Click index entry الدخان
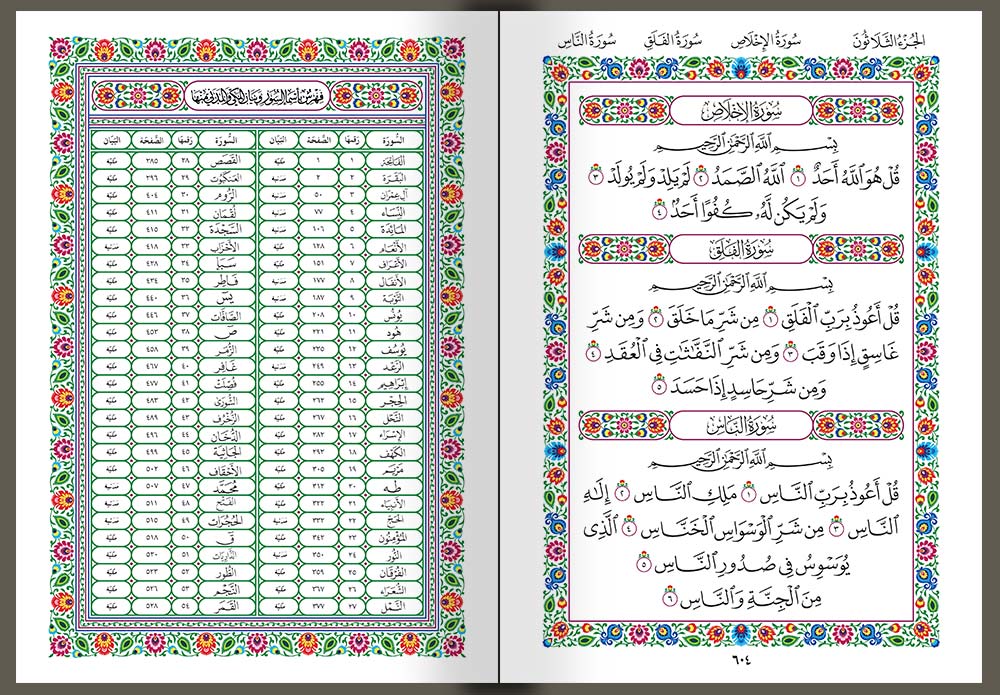1000x695 pixels. tap(226, 436)
